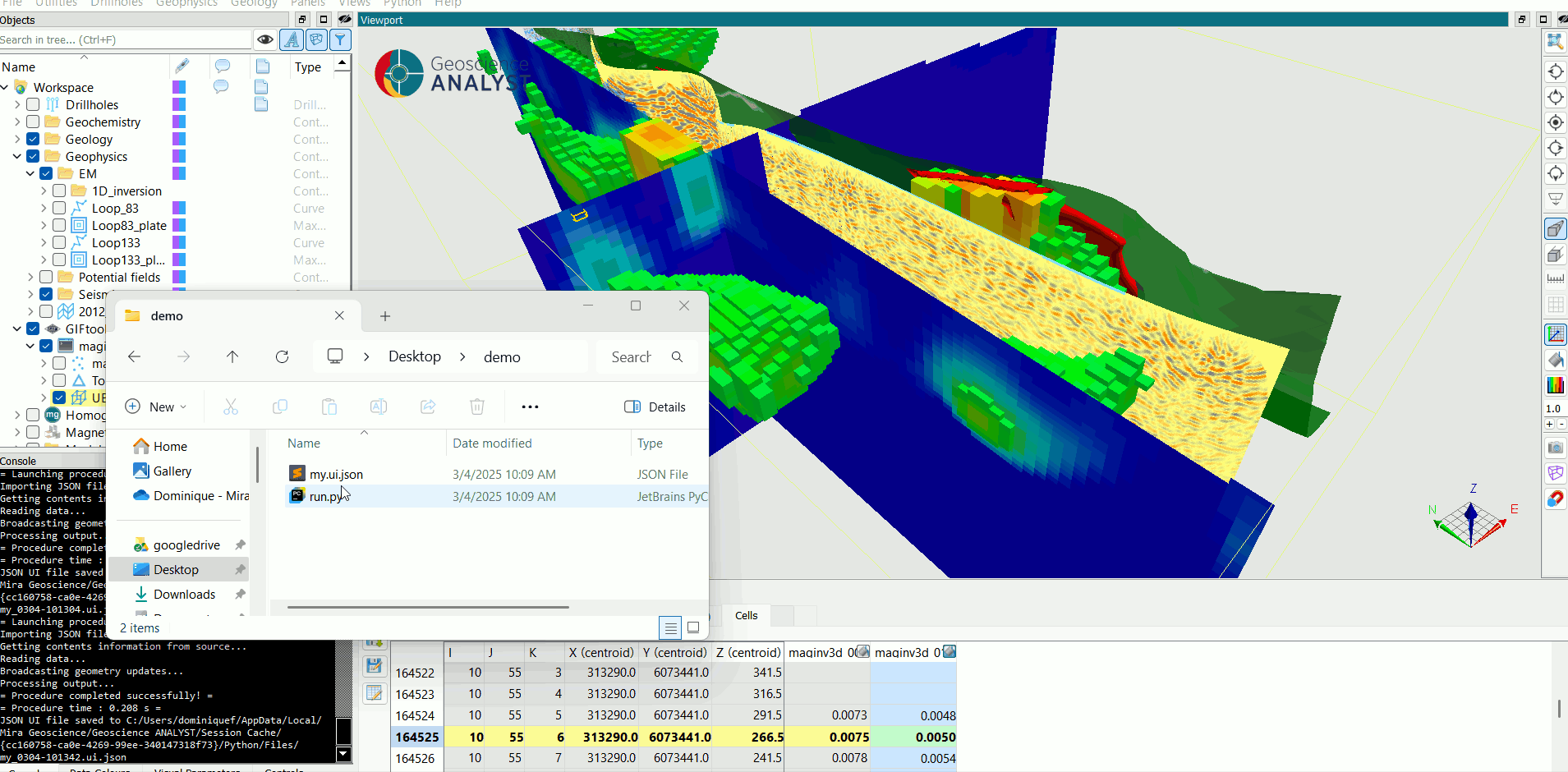Check the Loop_83 checkbox
This screenshot has height=772, width=1568.
59,208
